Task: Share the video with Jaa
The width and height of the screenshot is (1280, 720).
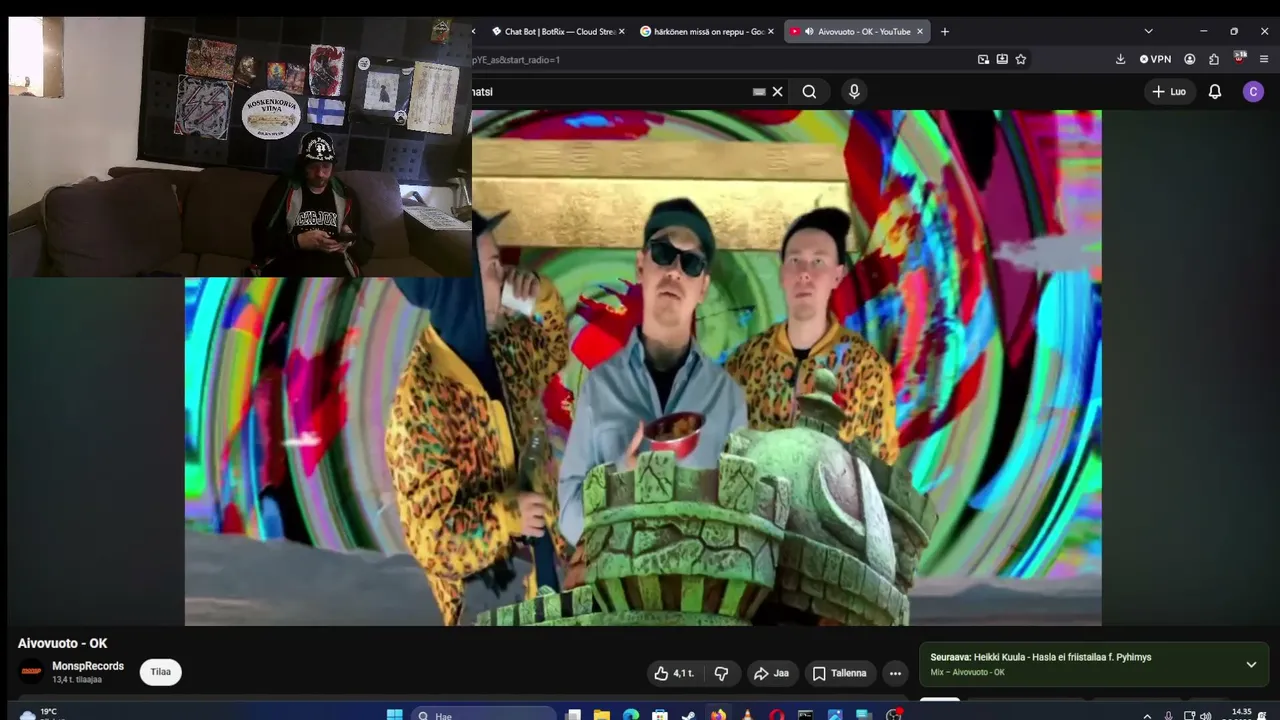Action: (771, 674)
